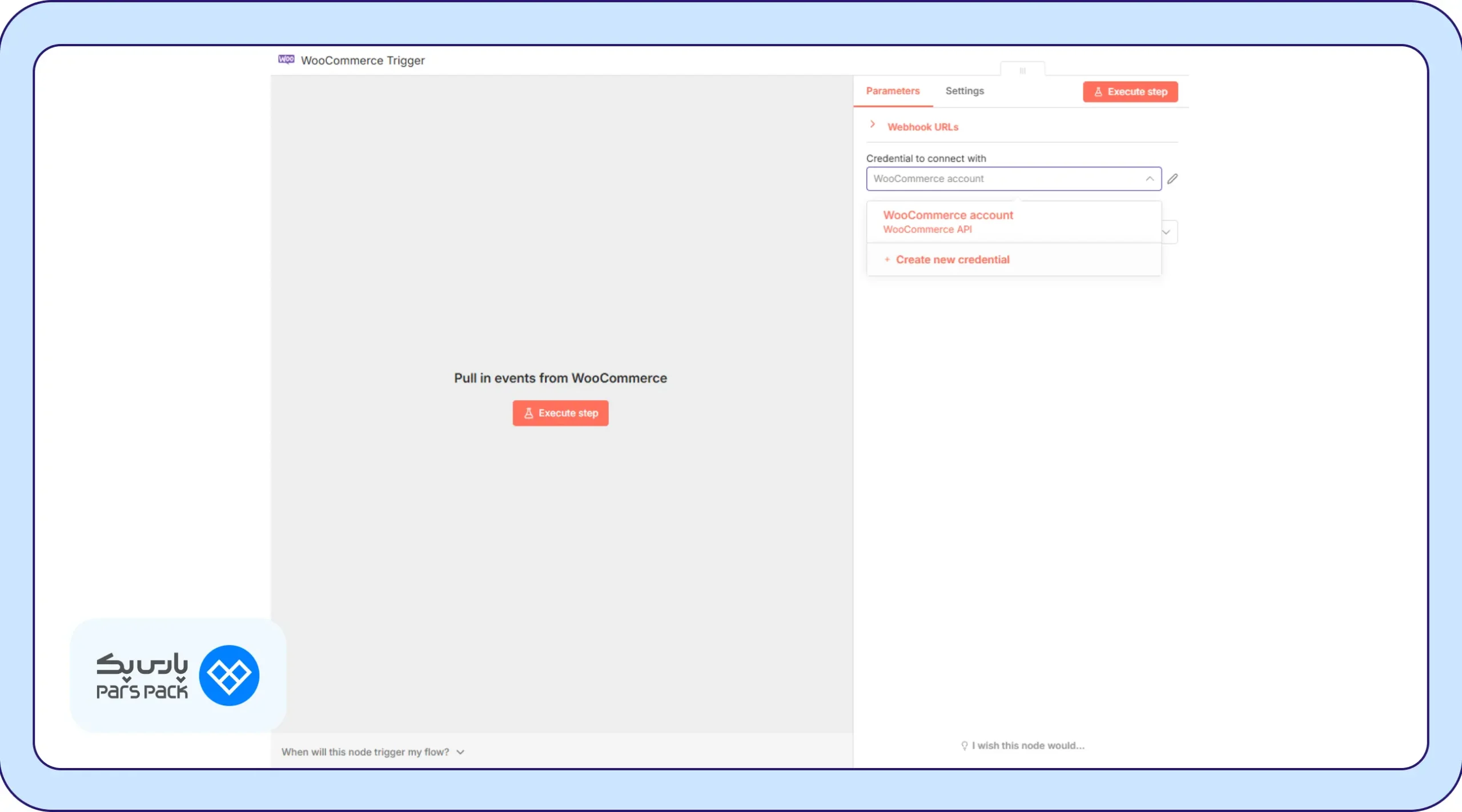
Task: Click the lightbulb feedback icon
Action: [x=965, y=746]
